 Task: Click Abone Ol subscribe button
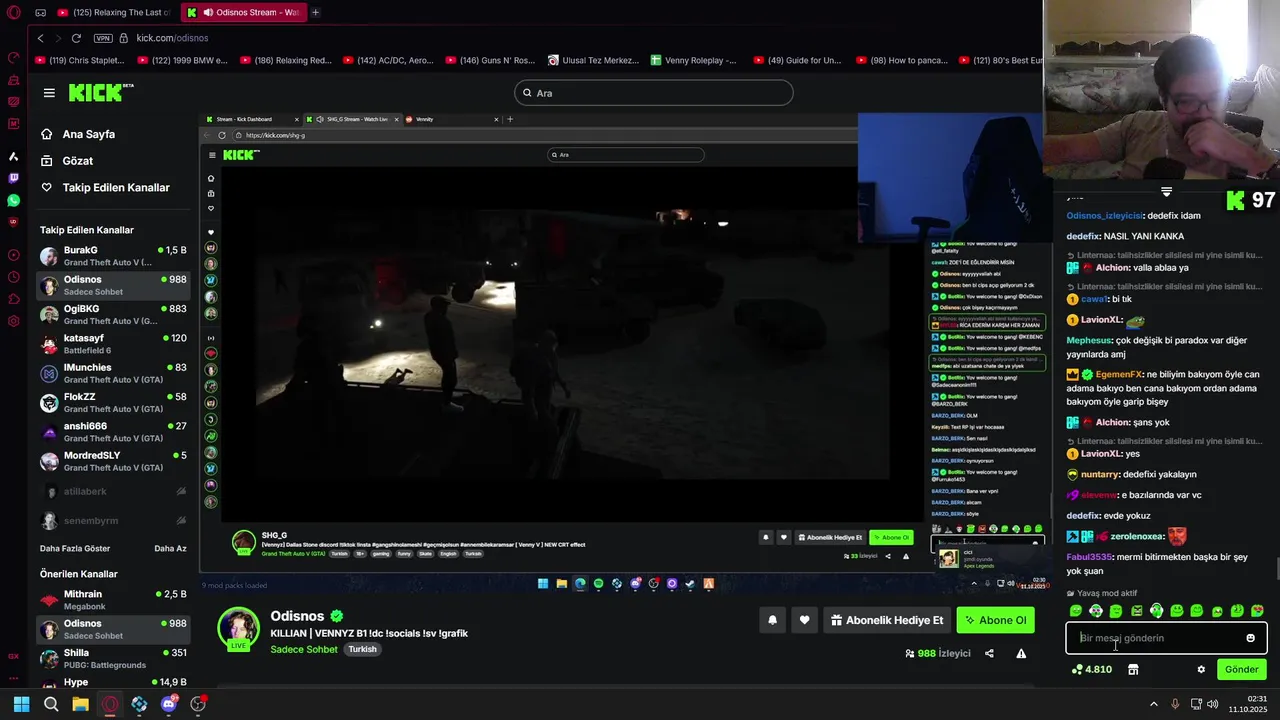point(995,620)
